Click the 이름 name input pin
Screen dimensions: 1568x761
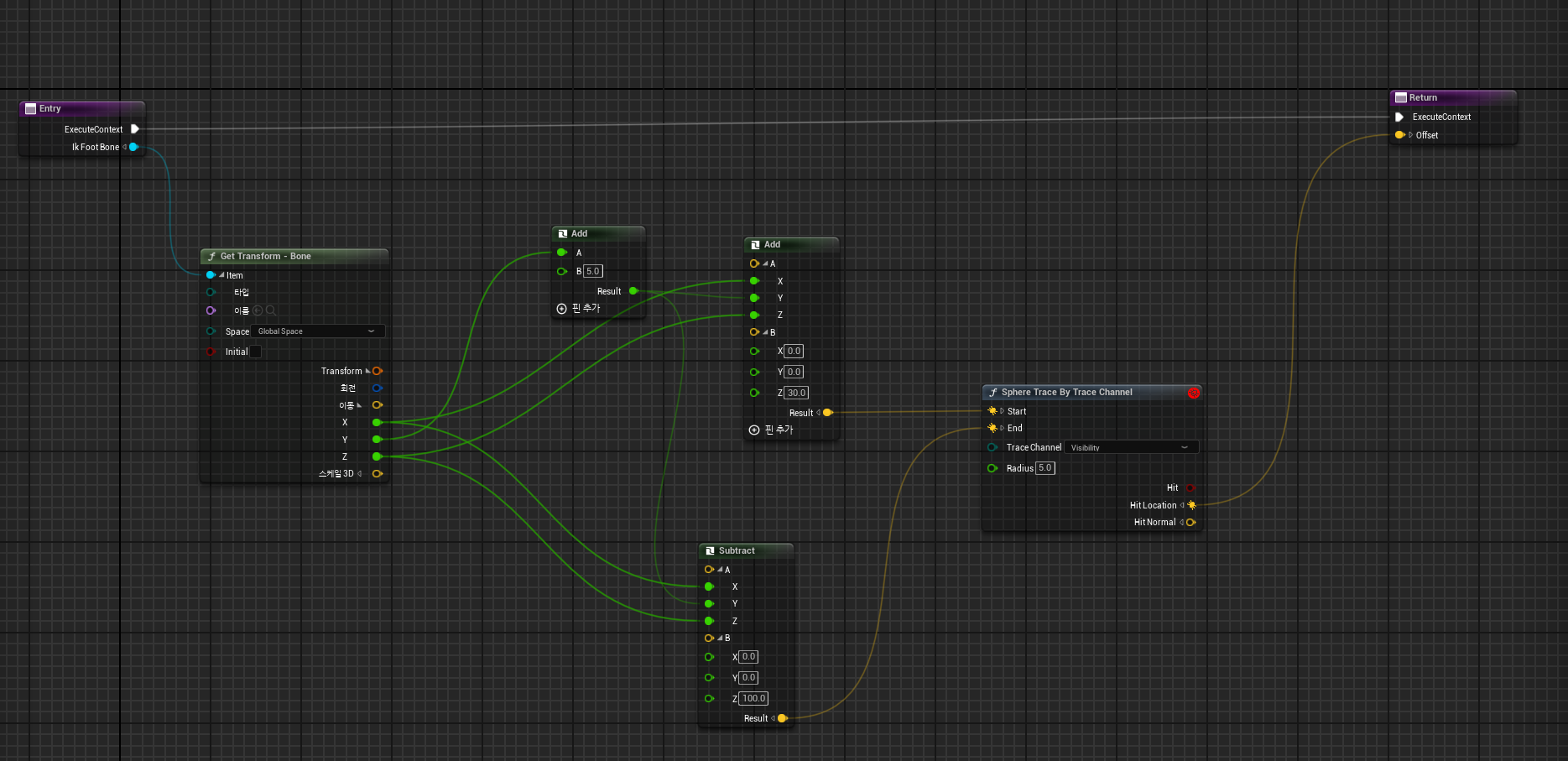[211, 310]
